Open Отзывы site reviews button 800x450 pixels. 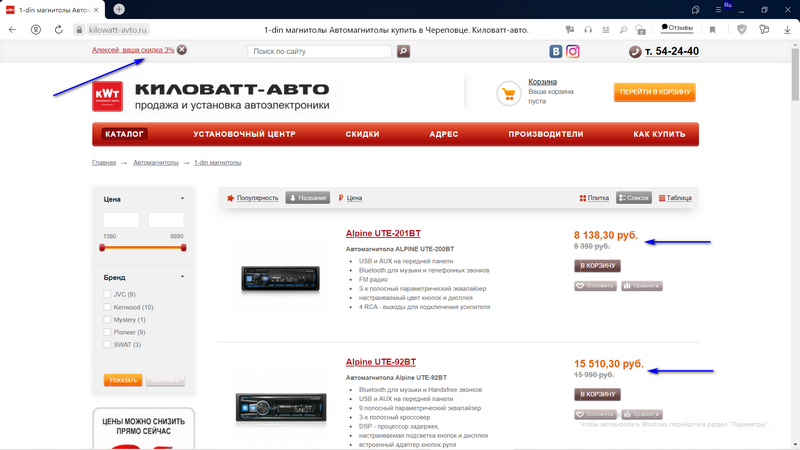pyautogui.click(x=677, y=28)
